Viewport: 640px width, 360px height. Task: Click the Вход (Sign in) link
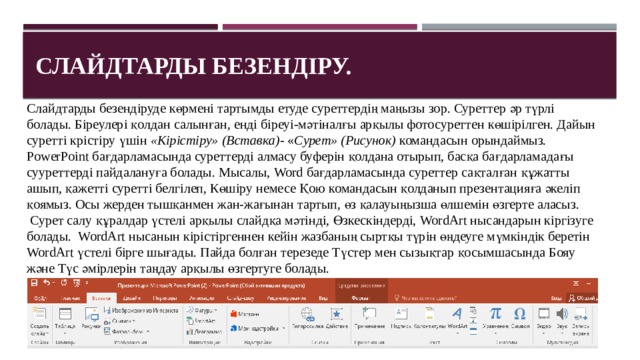556,298
